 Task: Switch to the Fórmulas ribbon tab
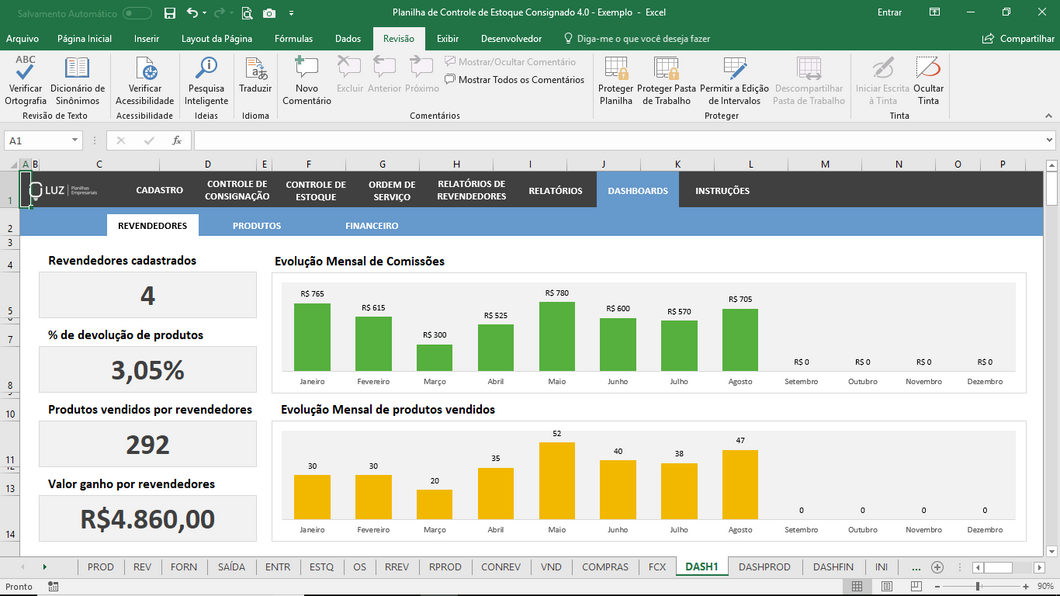coord(293,39)
